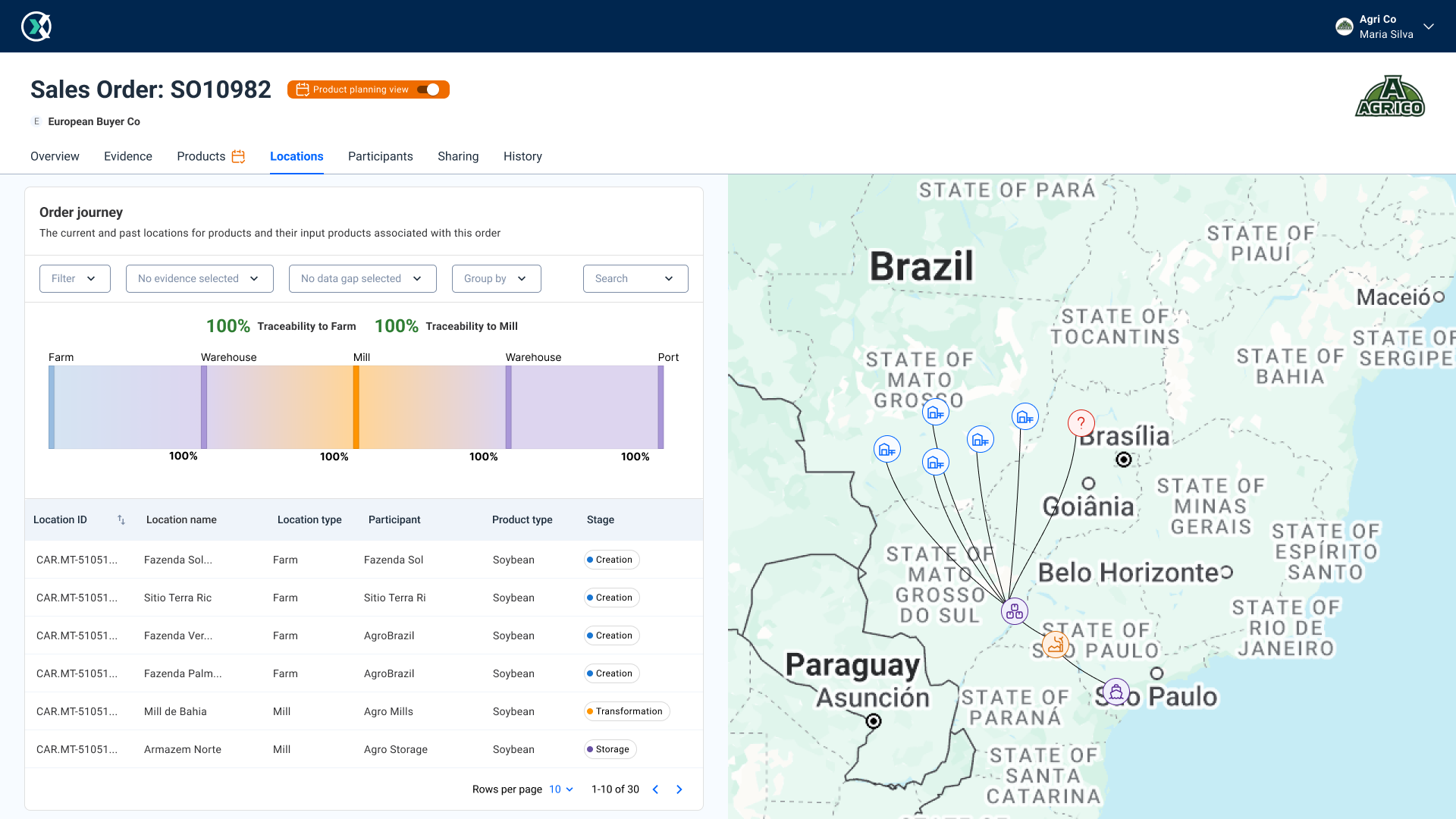Click the Agri Co avatar icon
1456x819 pixels.
pyautogui.click(x=1345, y=27)
